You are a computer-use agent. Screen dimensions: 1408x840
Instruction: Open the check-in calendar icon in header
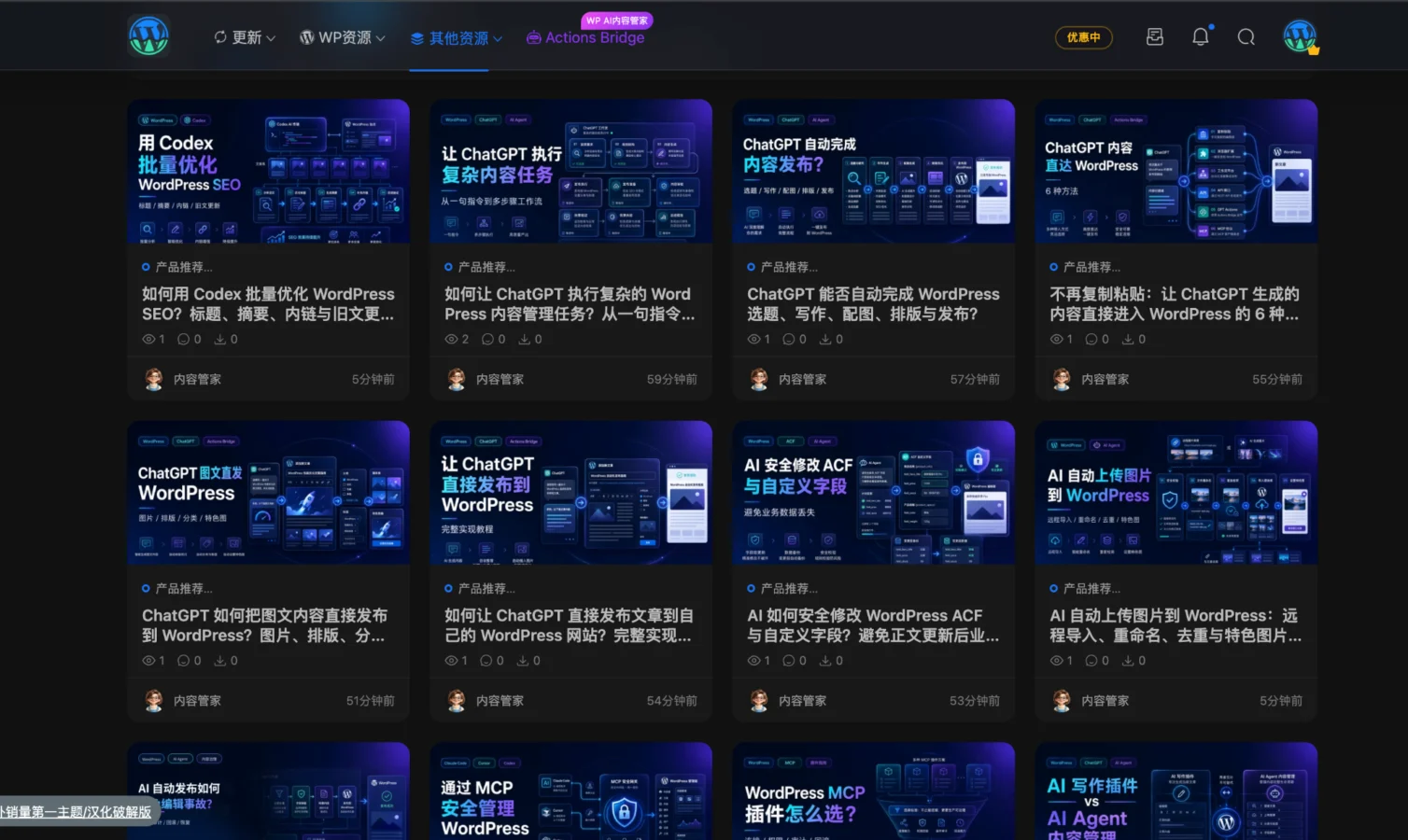[1155, 36]
